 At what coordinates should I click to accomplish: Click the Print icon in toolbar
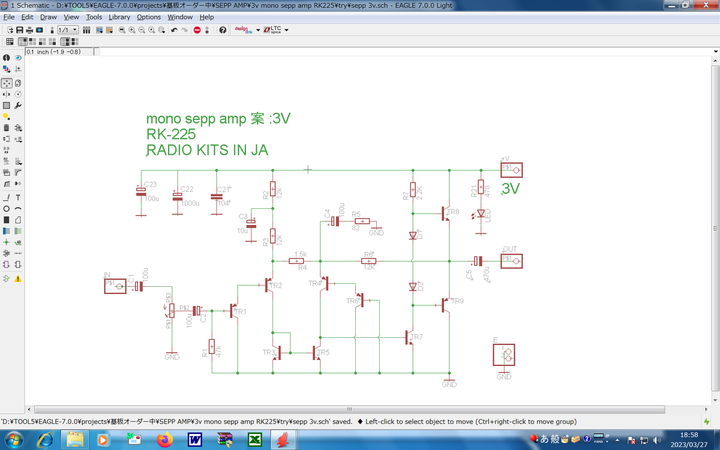pyautogui.click(x=29, y=30)
